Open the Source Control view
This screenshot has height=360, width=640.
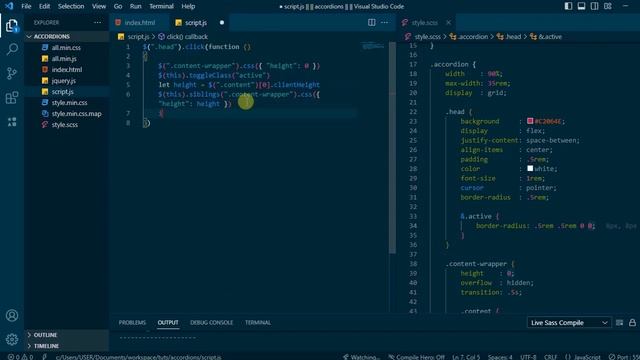(12, 73)
